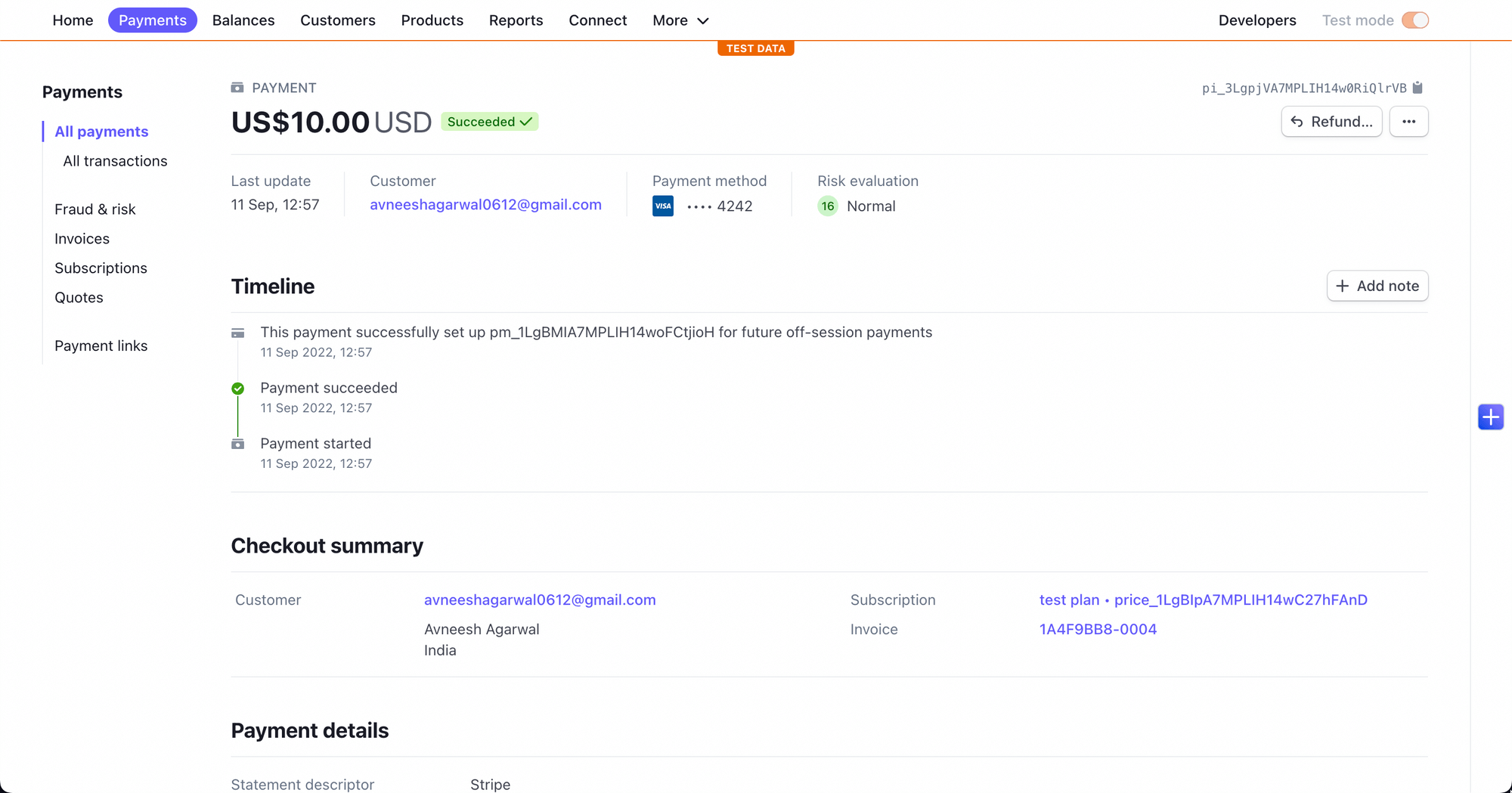Image resolution: width=1512 pixels, height=793 pixels.
Task: Open the overflow actions menu next to Refund
Action: pos(1408,121)
